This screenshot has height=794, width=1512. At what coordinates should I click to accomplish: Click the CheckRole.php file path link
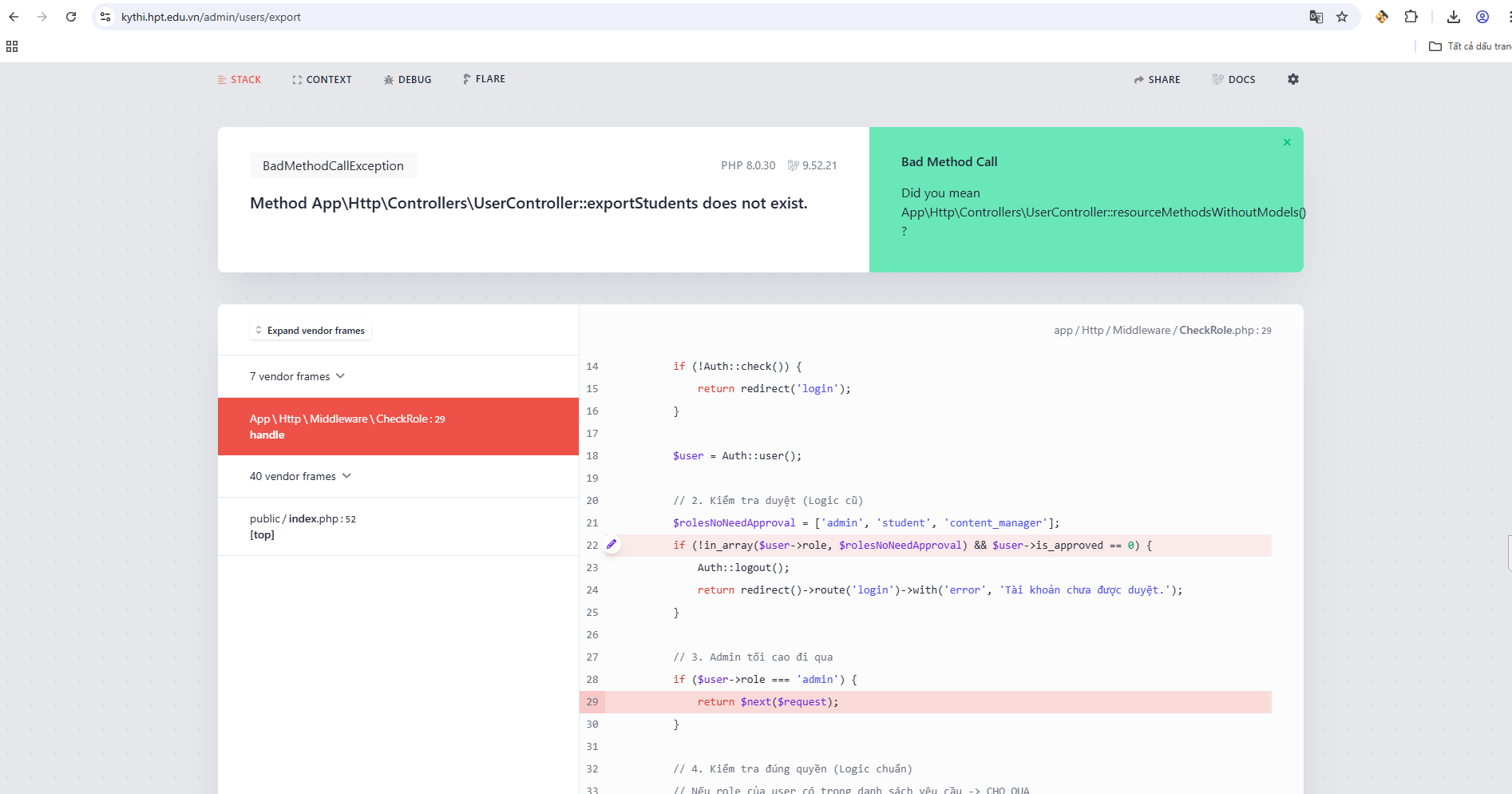point(1162,331)
